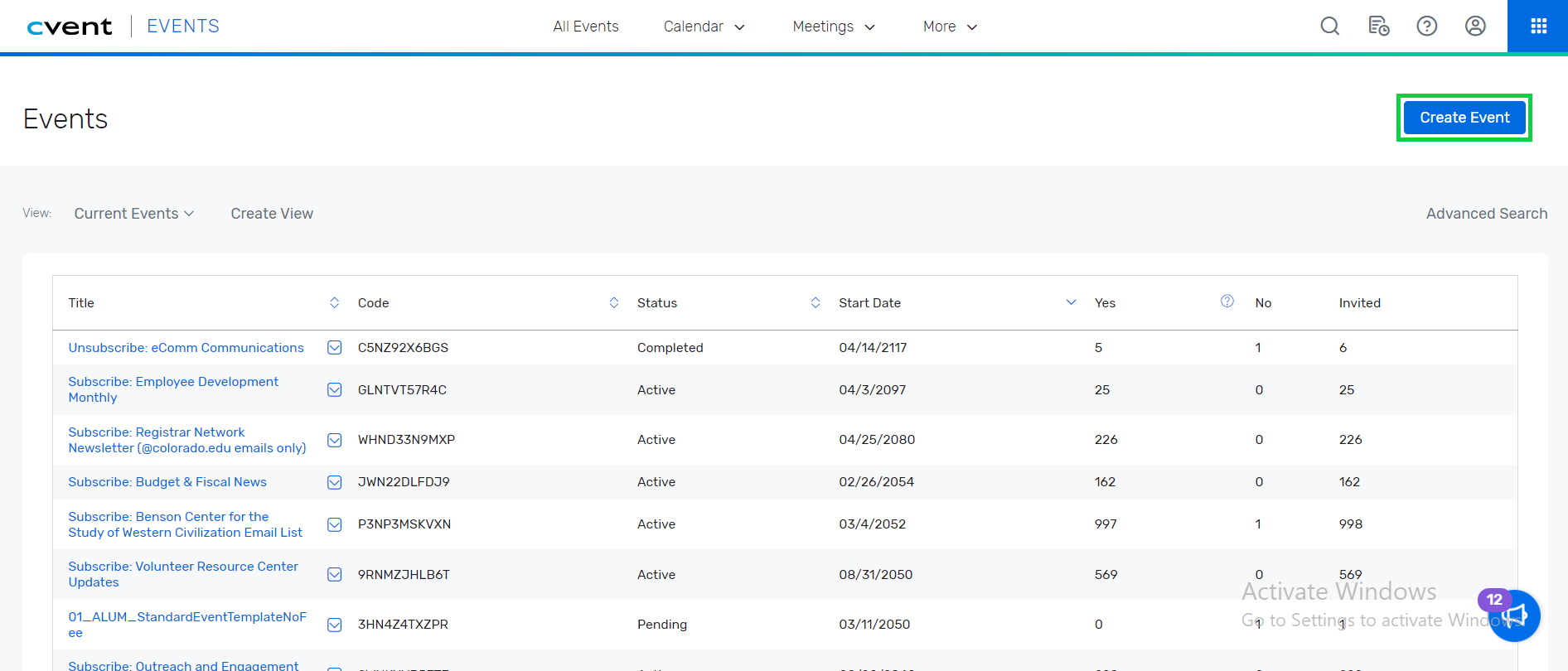Sort table by Status column arrows
Screen dimensions: 1568x671
click(815, 302)
